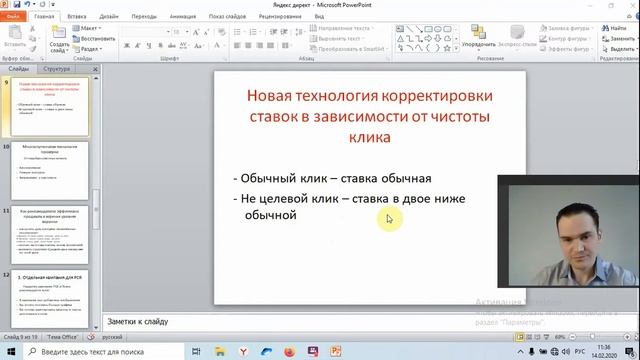Open Преобразовать в SmartArt dropdown

click(348, 49)
